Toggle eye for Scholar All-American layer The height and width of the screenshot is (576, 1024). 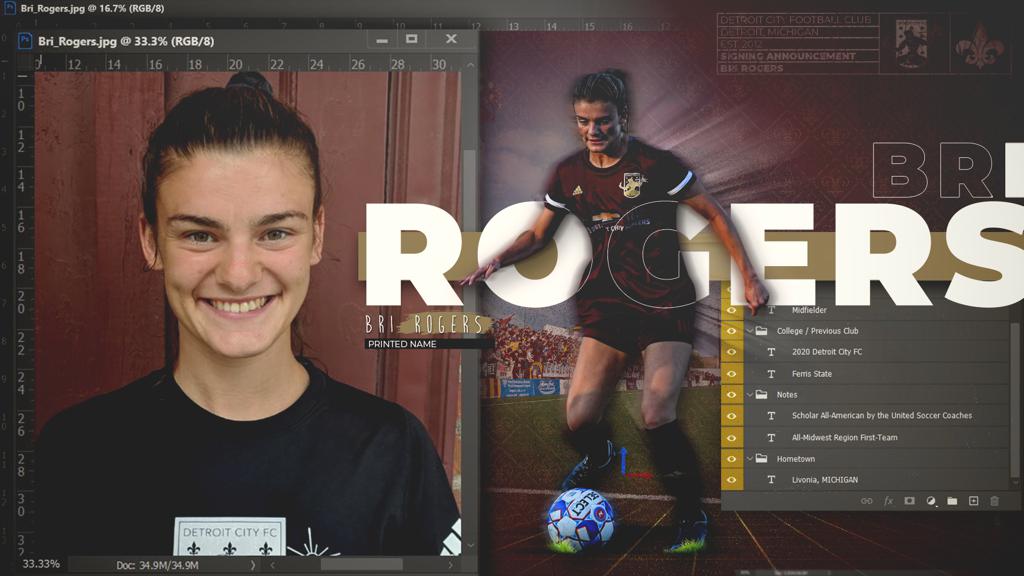pyautogui.click(x=731, y=416)
